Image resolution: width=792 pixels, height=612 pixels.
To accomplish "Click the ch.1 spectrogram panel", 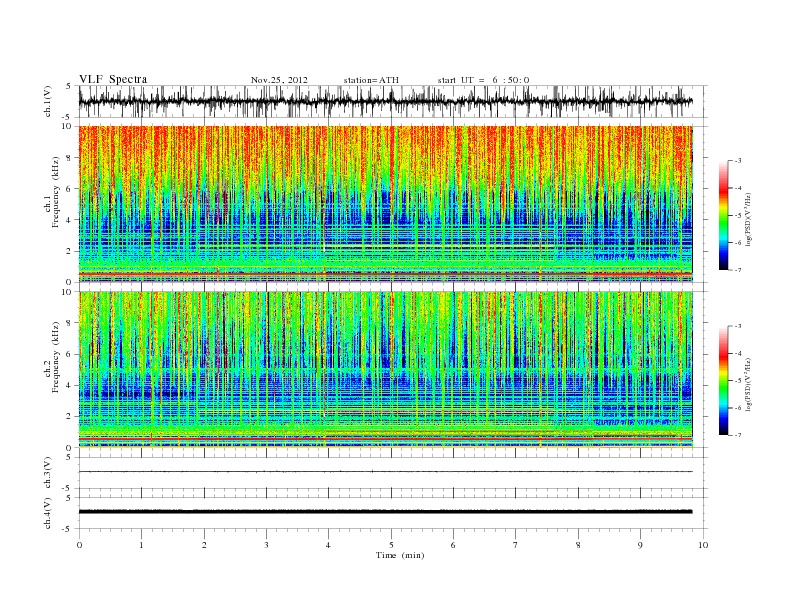I will click(x=385, y=204).
